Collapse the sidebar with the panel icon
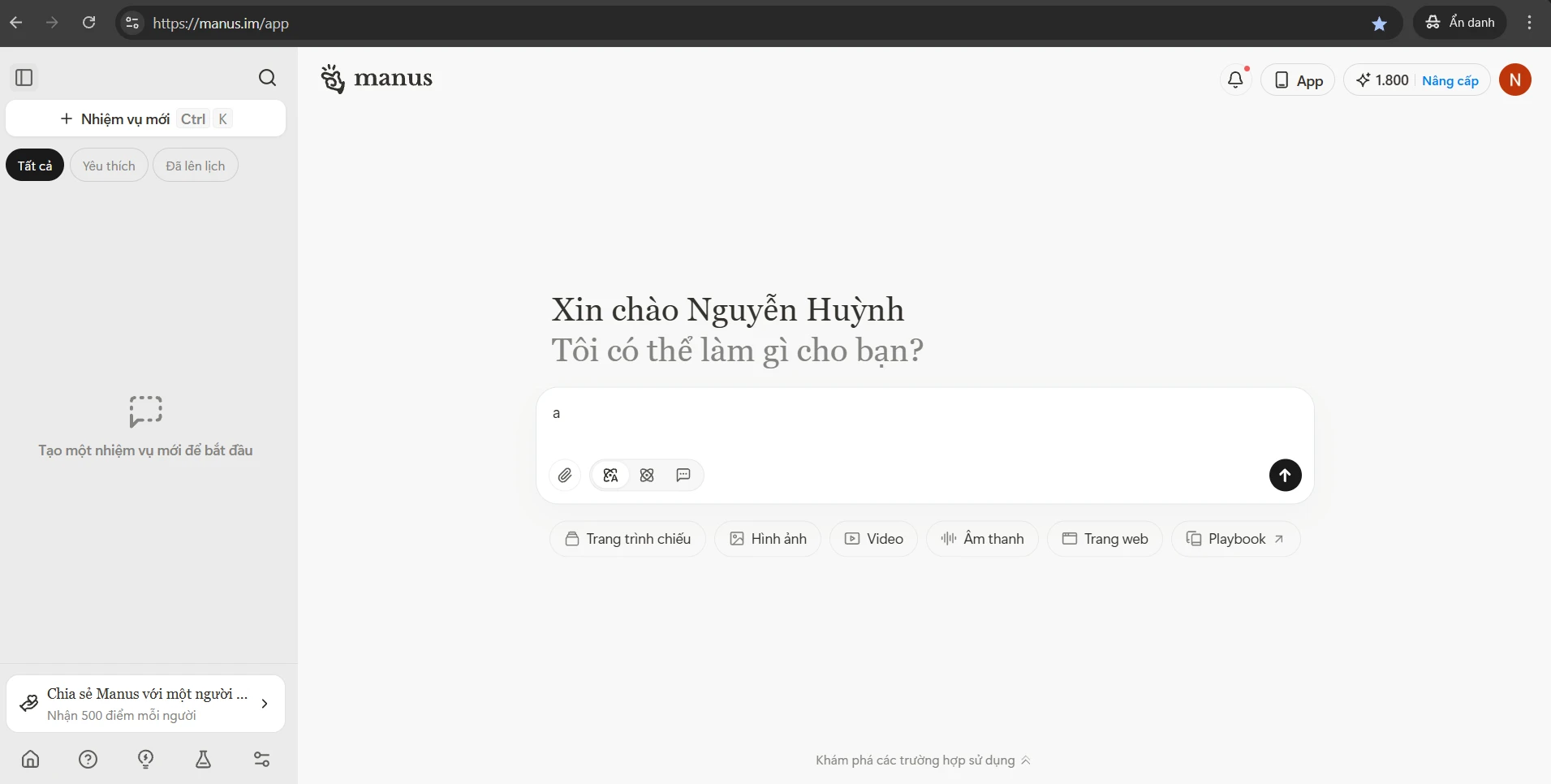The image size is (1551, 784). tap(24, 78)
